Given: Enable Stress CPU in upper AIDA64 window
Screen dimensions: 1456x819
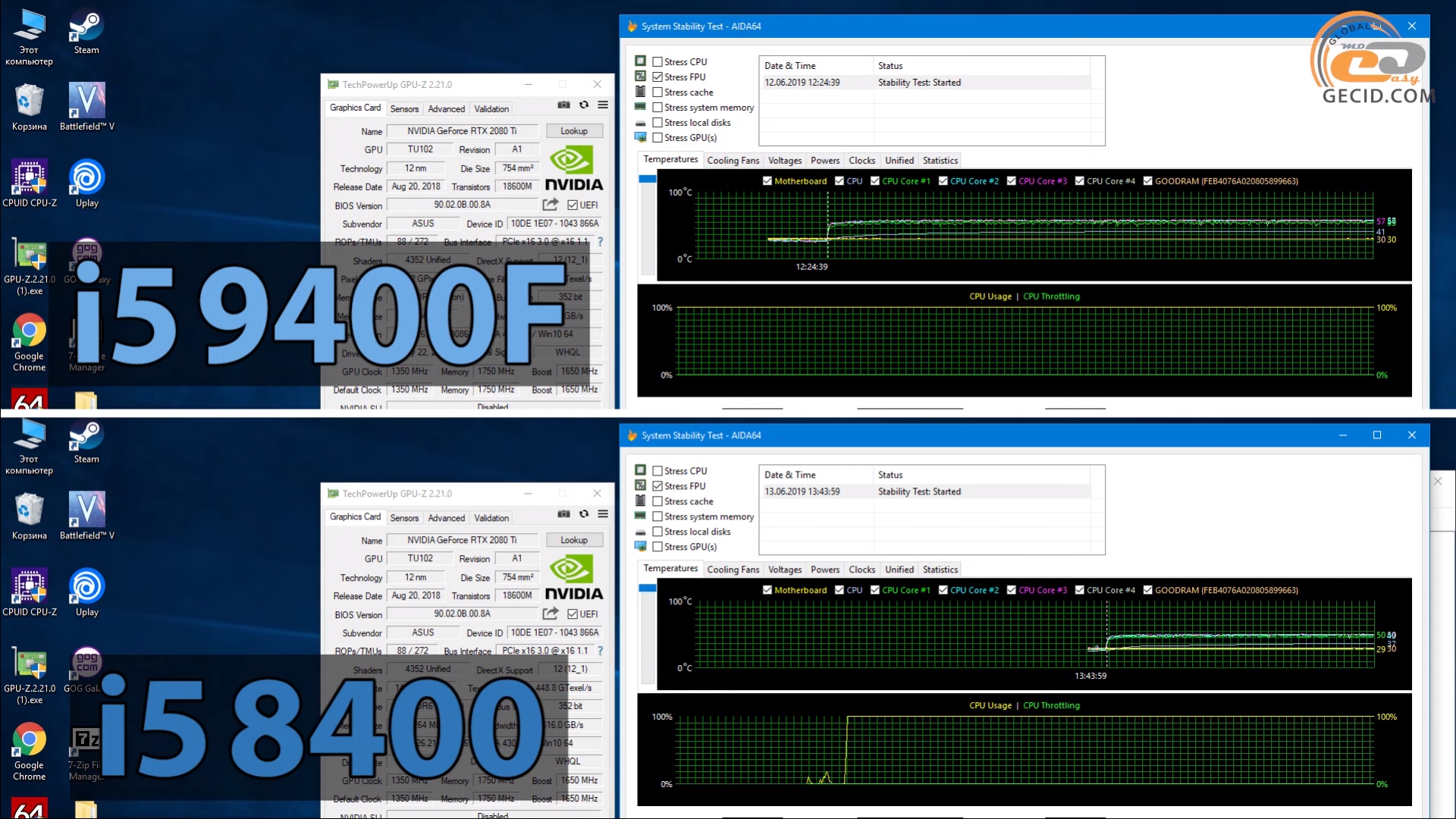Looking at the screenshot, I should tap(657, 62).
